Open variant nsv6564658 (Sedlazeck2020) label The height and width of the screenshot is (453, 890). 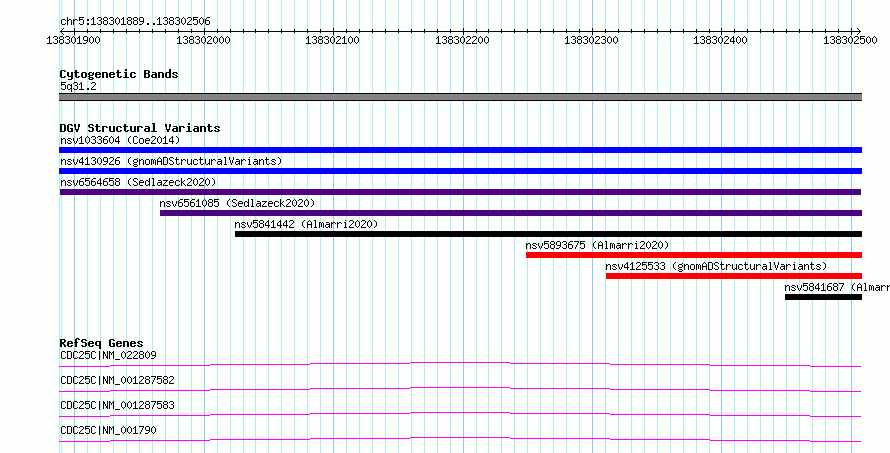tap(138, 182)
